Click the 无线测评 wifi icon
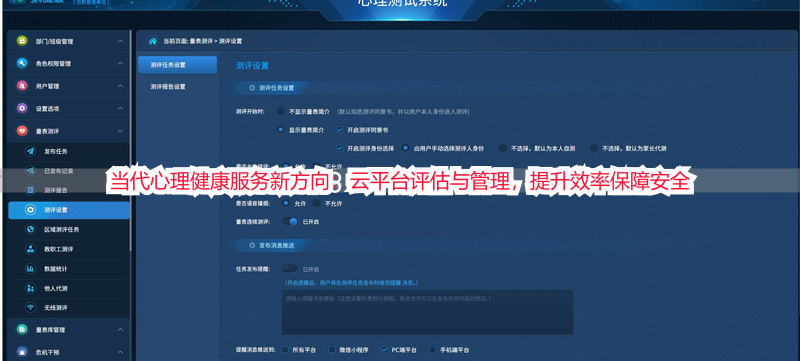 click(x=31, y=307)
